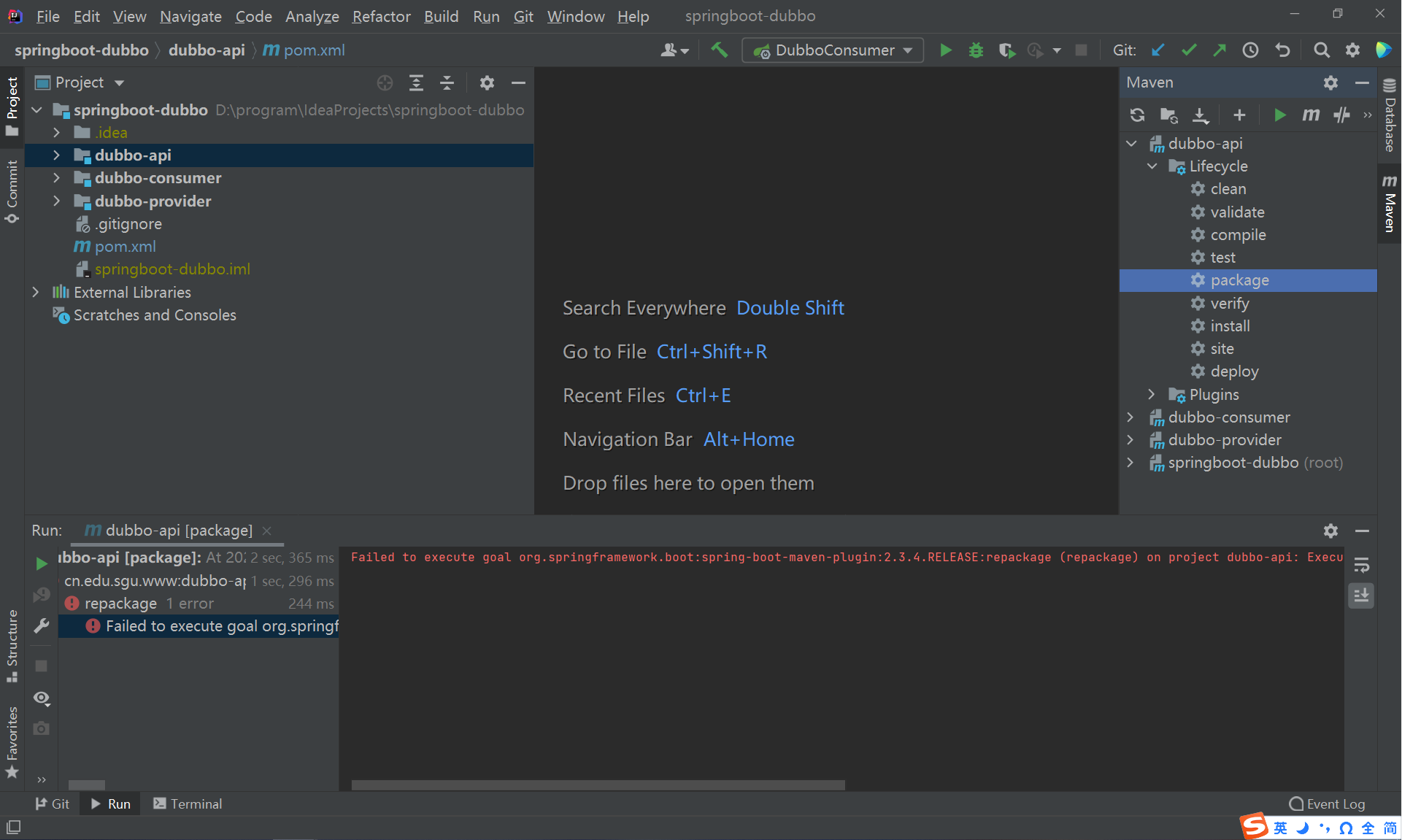Open Search Everywhere with the magnifier icon
The width and height of the screenshot is (1402, 840).
tap(1321, 50)
